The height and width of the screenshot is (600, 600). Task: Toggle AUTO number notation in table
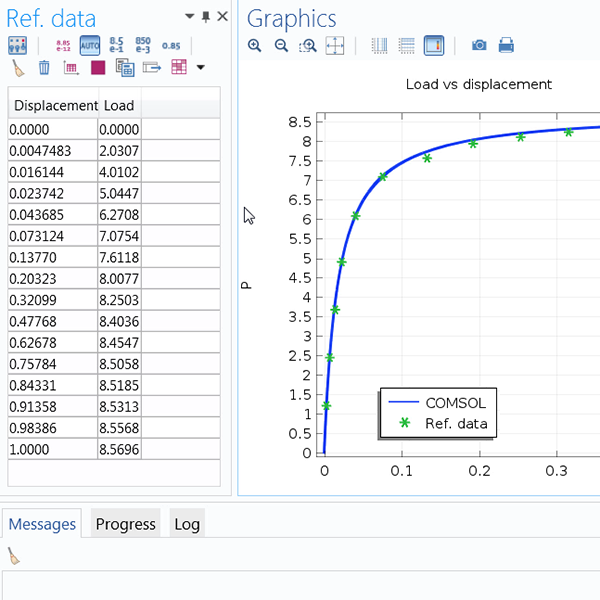click(90, 45)
